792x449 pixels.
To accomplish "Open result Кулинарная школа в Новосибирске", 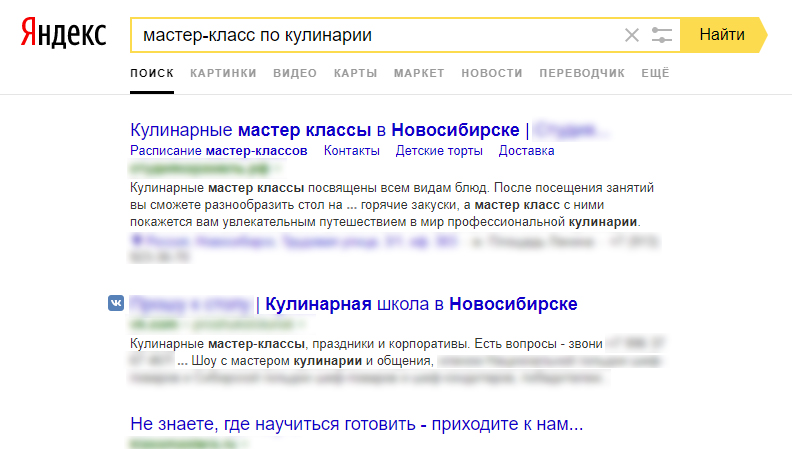I will 421,304.
